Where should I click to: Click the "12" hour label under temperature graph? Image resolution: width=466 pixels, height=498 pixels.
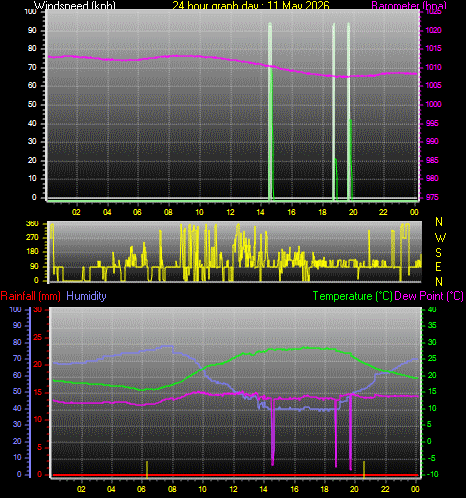(234, 489)
